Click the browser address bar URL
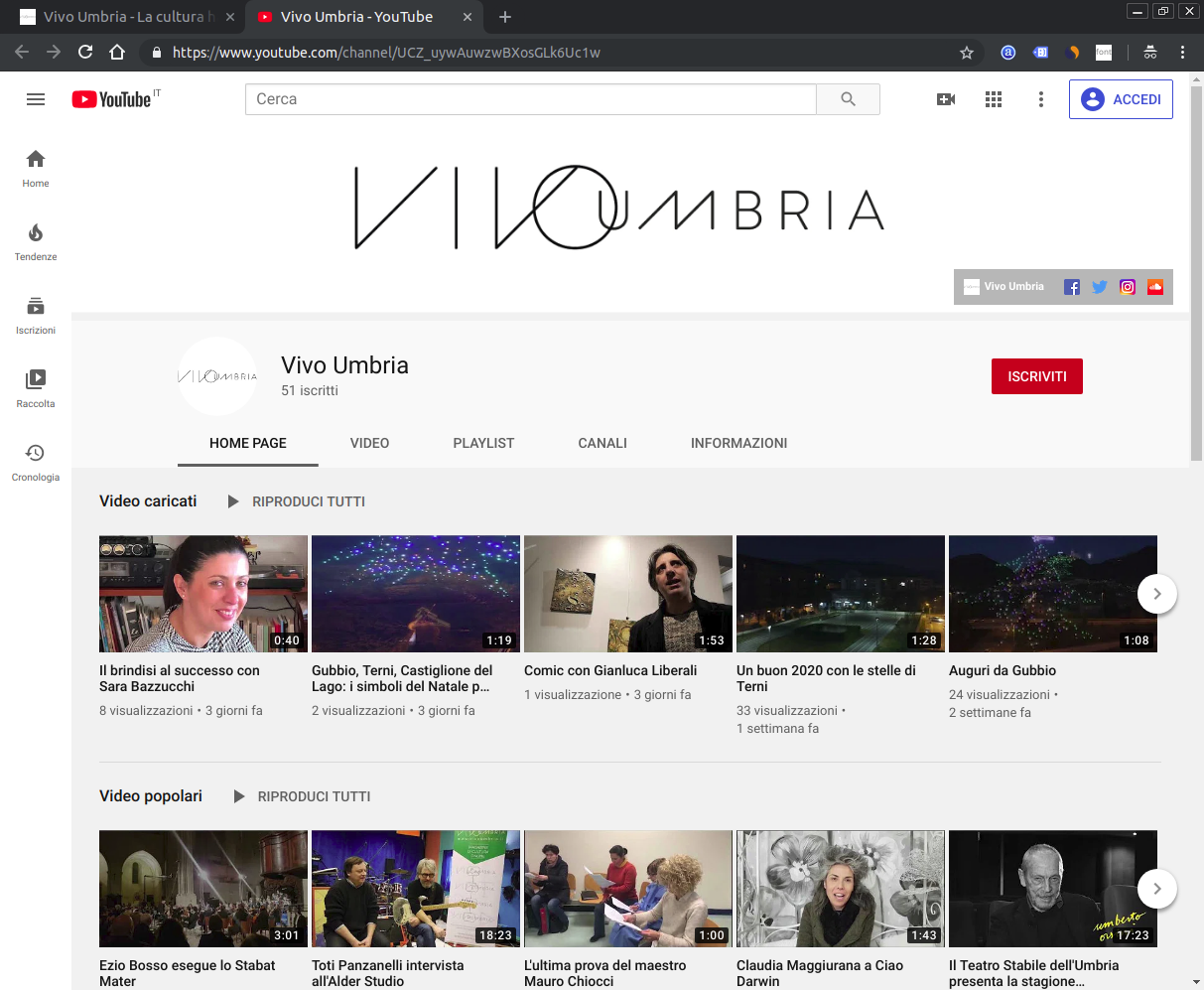1204x990 pixels. point(386,53)
